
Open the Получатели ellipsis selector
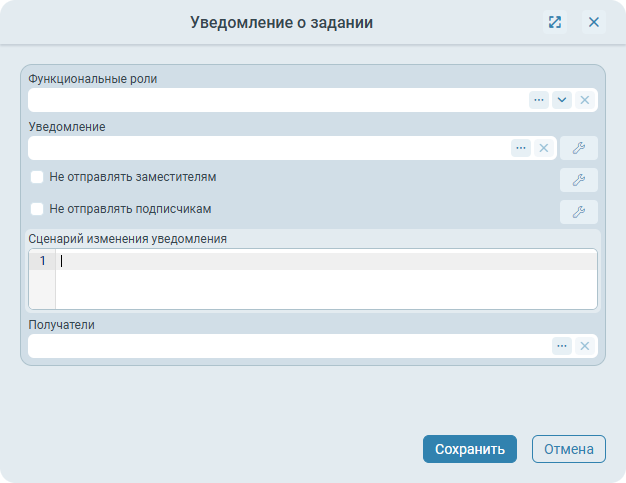561,346
